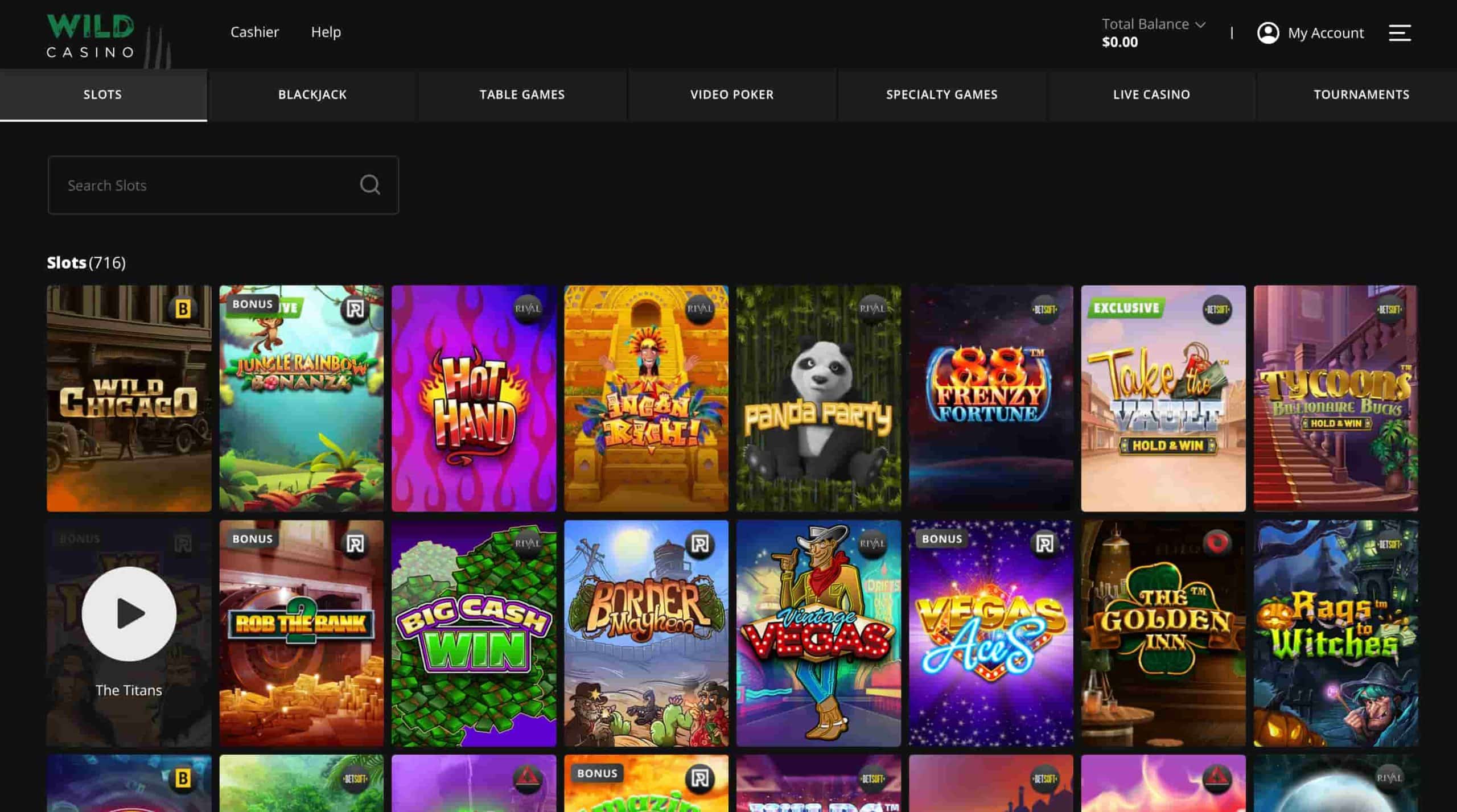Viewport: 1457px width, 812px height.
Task: Click the provider badge on Vegas Aces
Action: [x=1044, y=544]
